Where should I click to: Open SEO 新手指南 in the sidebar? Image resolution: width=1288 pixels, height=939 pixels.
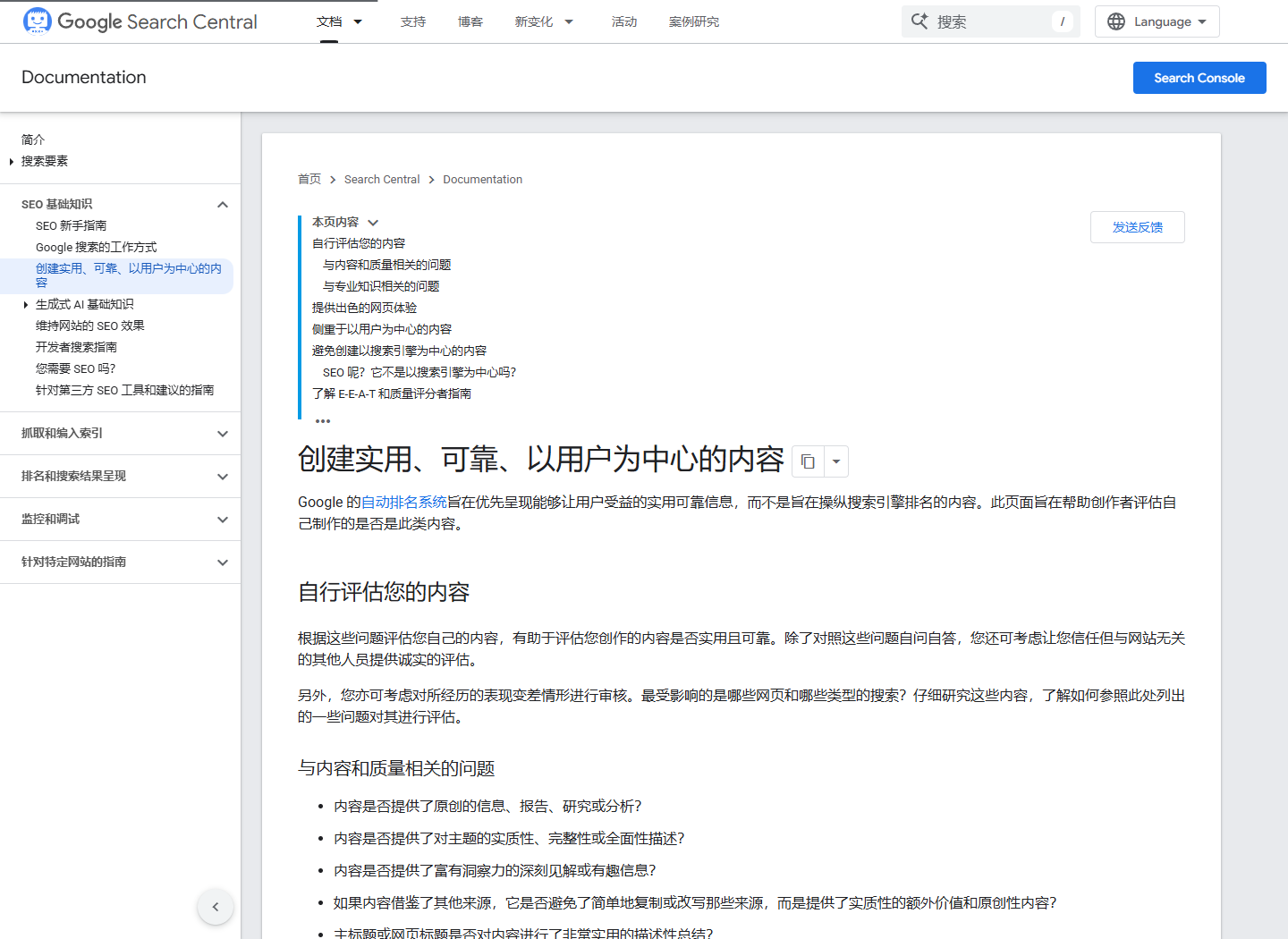tap(72, 226)
